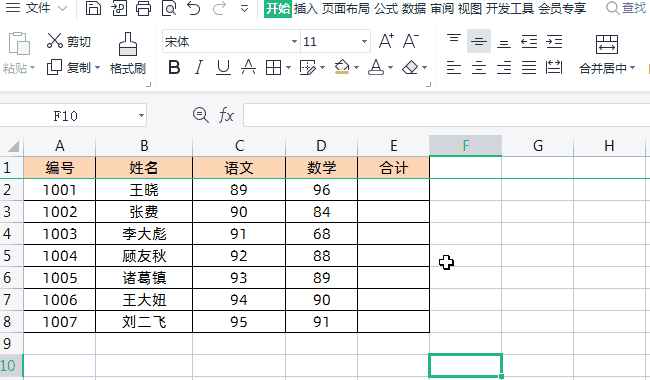Viewport: 650px width, 380px height.
Task: Open the 开发工具 Developer tab
Action: (510, 8)
